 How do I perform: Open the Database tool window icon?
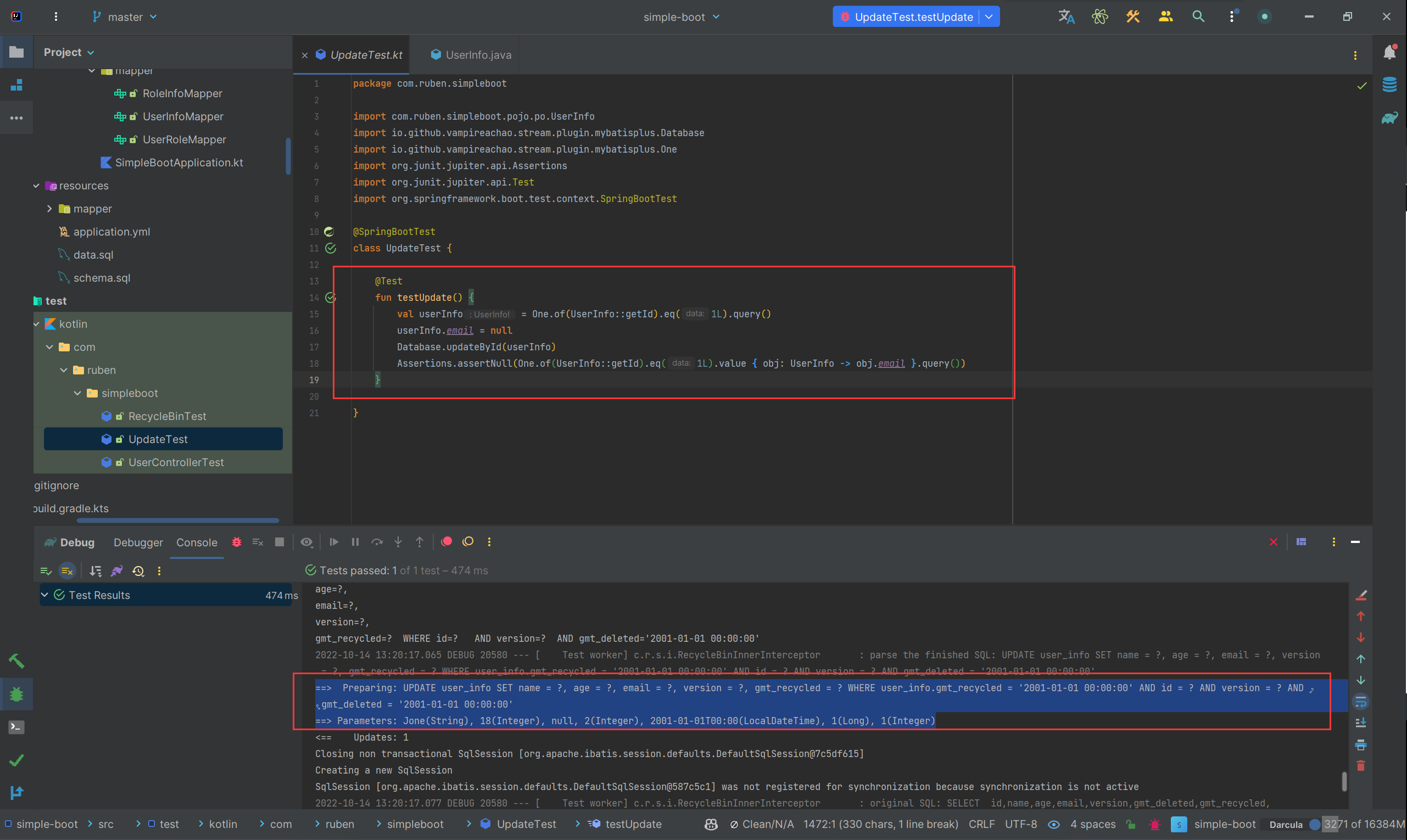coord(1389,85)
